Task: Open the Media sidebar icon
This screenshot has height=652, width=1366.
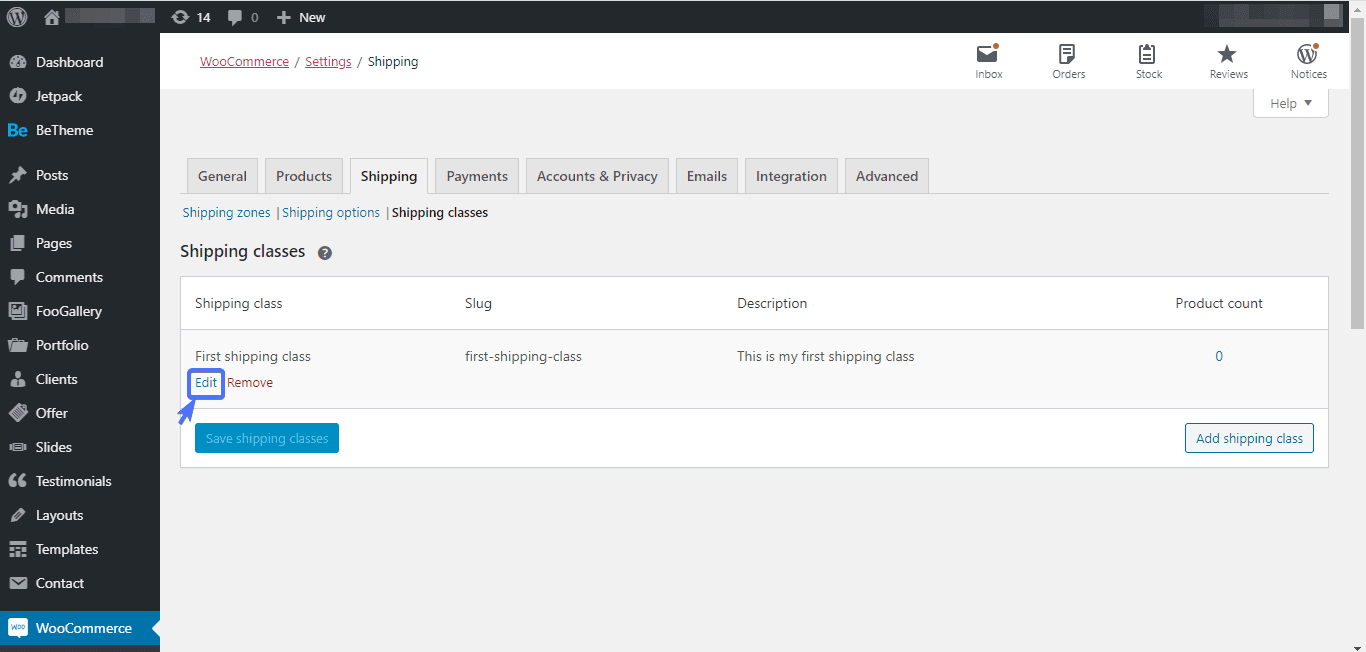Action: 17,209
